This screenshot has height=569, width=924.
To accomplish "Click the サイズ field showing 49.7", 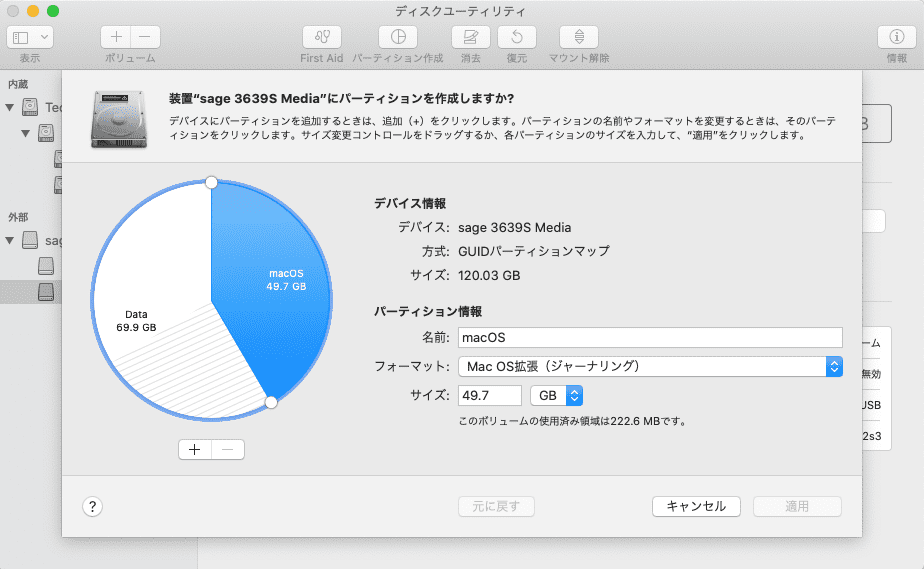I will click(490, 395).
